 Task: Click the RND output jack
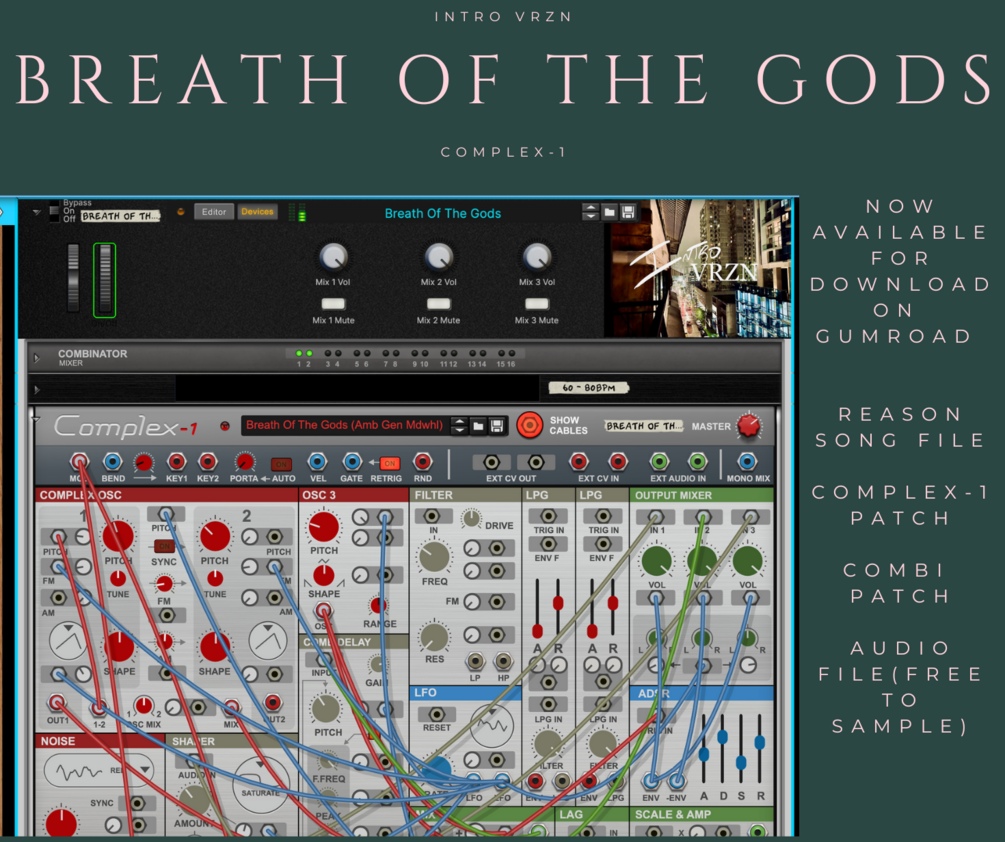pyautogui.click(x=422, y=461)
